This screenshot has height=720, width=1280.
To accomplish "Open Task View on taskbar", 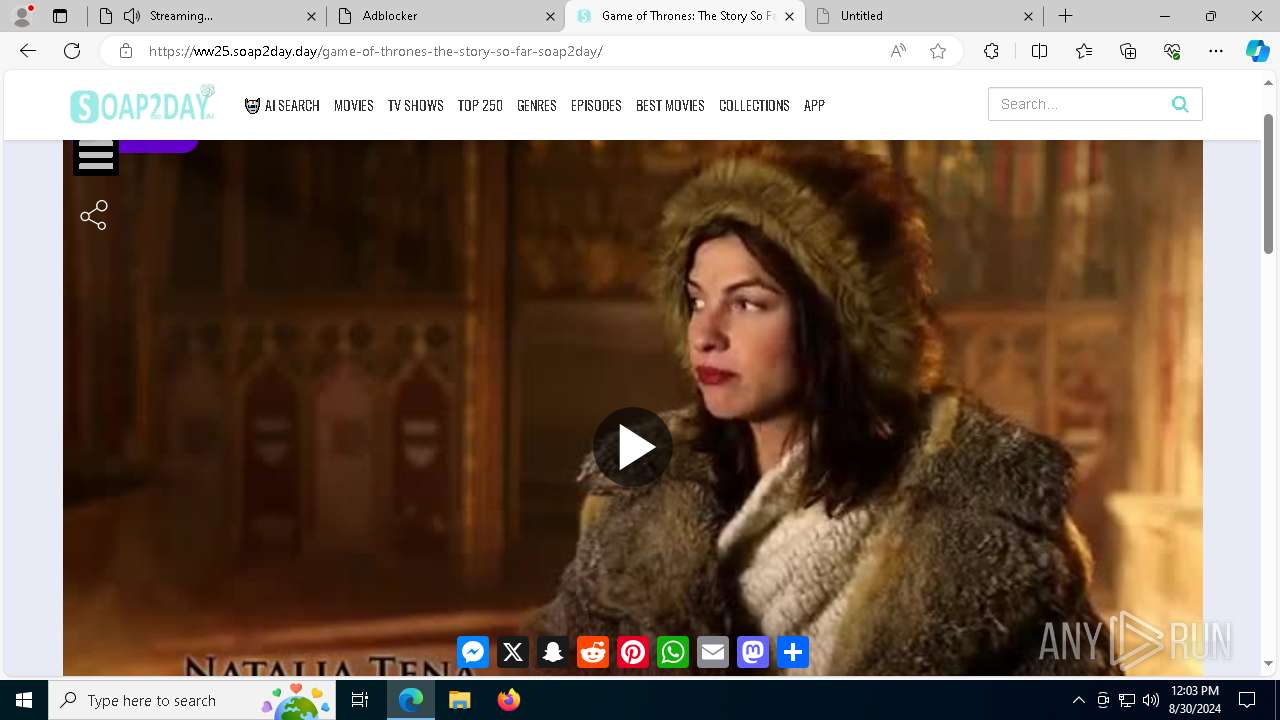I will [360, 700].
